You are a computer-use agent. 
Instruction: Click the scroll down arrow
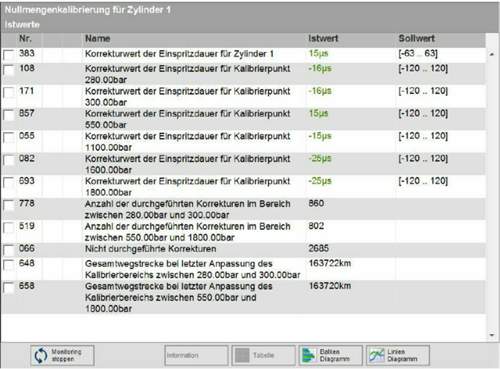[x=492, y=335]
